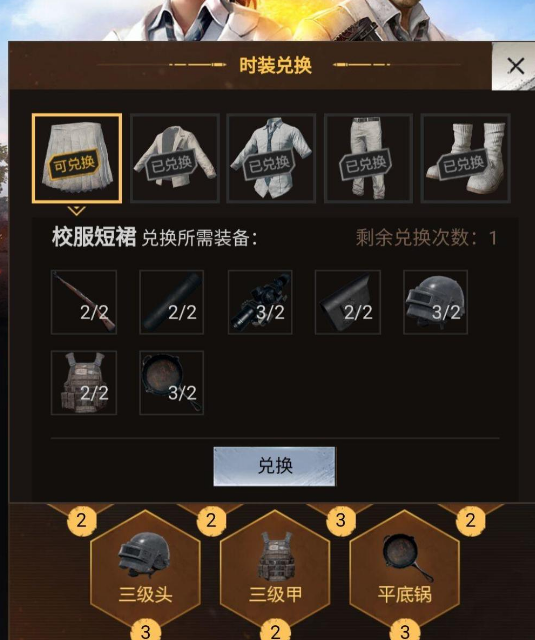Select the school uniform skirt item
This screenshot has width=535, height=640.
pos(77,158)
